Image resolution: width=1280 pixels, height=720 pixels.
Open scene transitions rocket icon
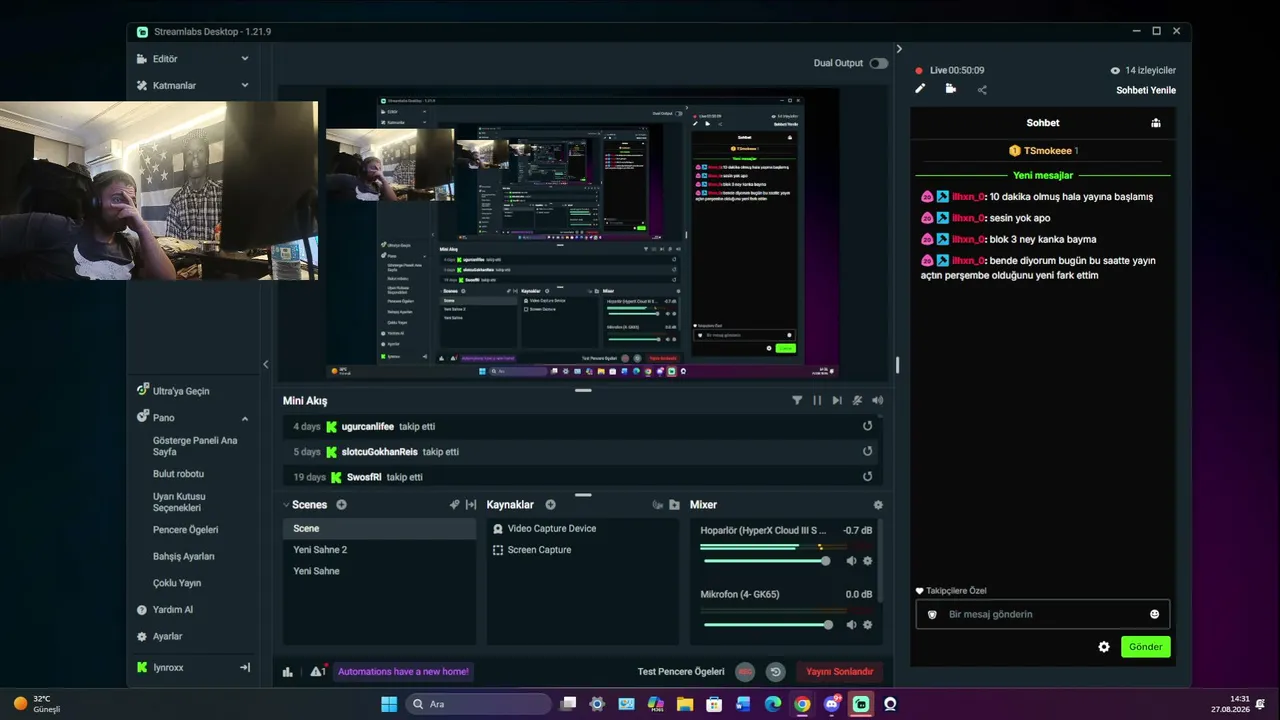[455, 505]
